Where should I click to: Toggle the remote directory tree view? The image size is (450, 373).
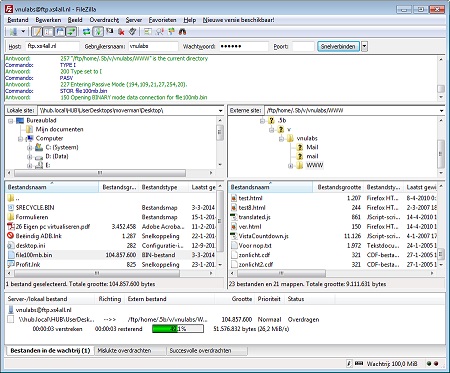tap(60, 32)
